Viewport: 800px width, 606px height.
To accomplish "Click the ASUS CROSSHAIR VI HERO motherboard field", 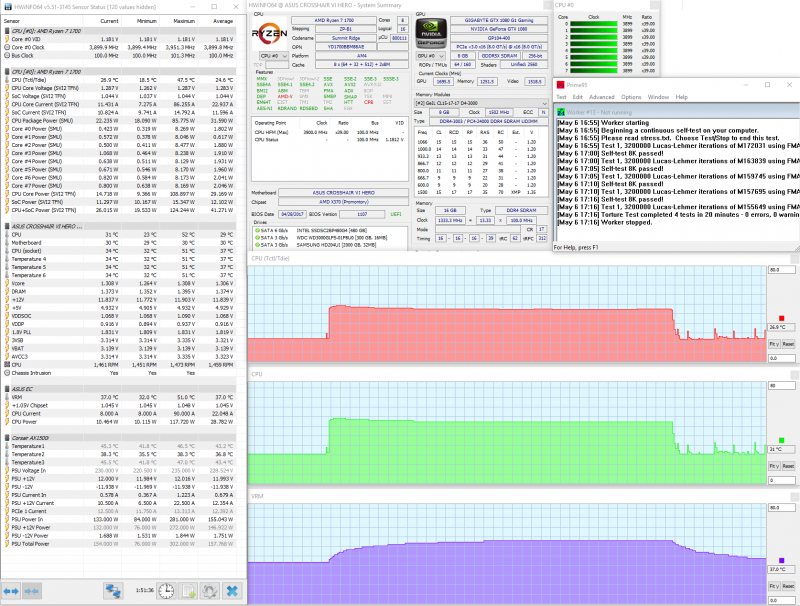I will [343, 193].
